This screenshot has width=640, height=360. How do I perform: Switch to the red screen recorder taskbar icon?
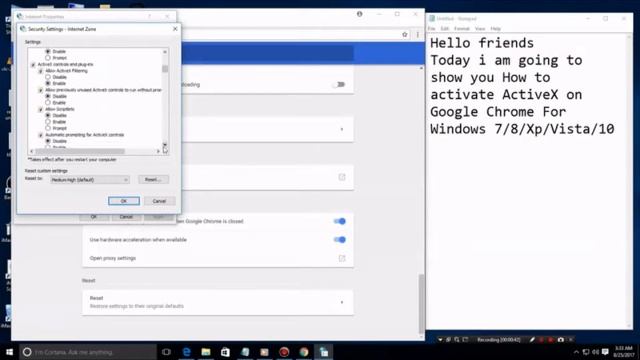pyautogui.click(x=284, y=352)
